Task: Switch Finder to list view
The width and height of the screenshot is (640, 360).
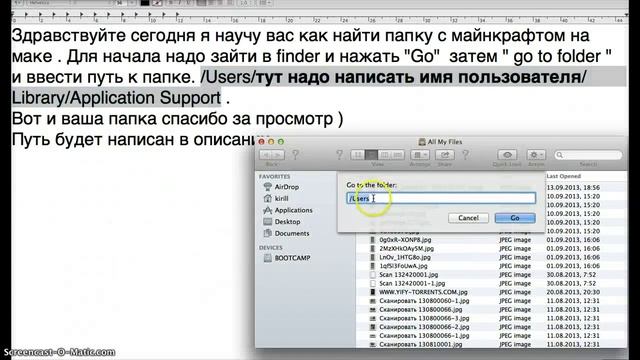Action: coord(371,155)
